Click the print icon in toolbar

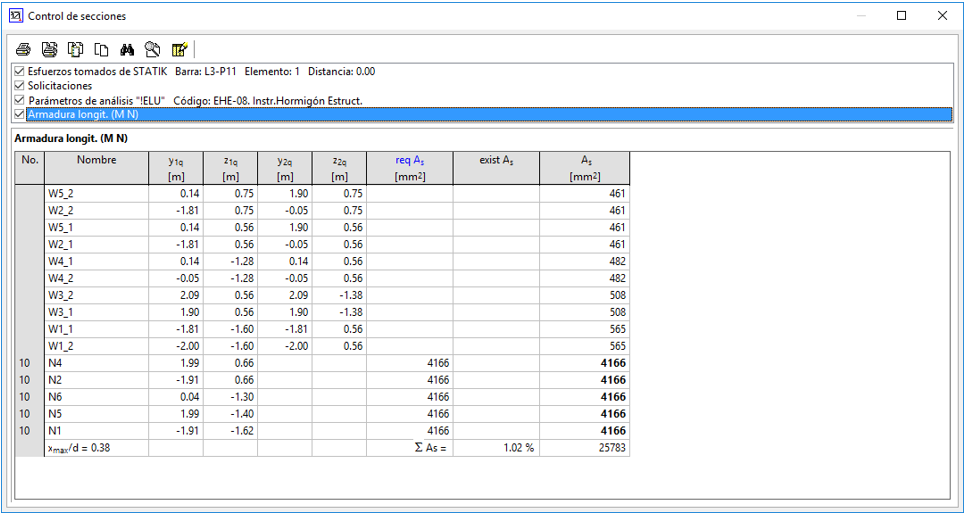point(23,49)
